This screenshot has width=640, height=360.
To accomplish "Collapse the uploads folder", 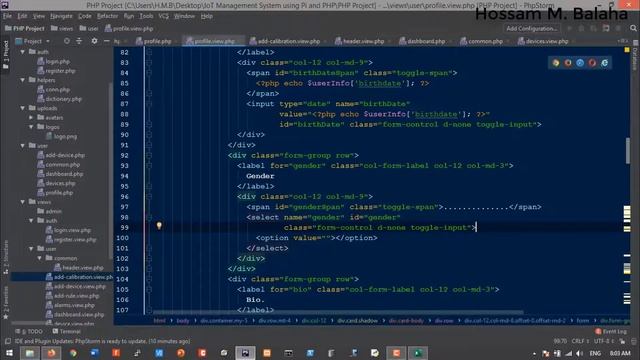I will coord(23,108).
